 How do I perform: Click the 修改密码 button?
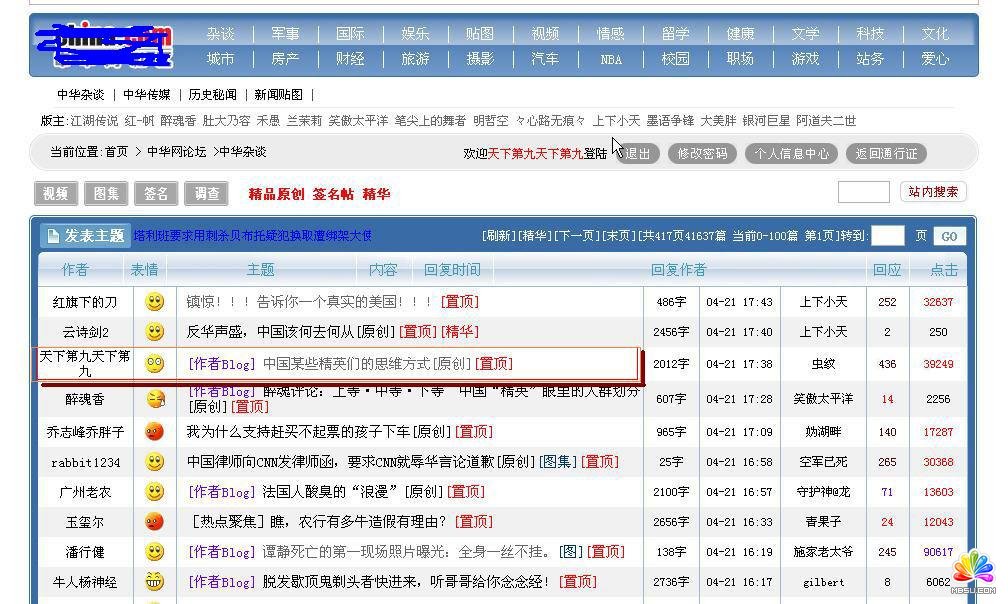pos(701,154)
